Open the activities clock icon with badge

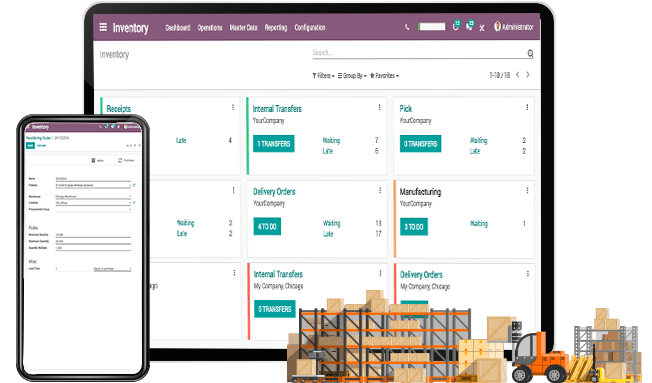tap(456, 26)
